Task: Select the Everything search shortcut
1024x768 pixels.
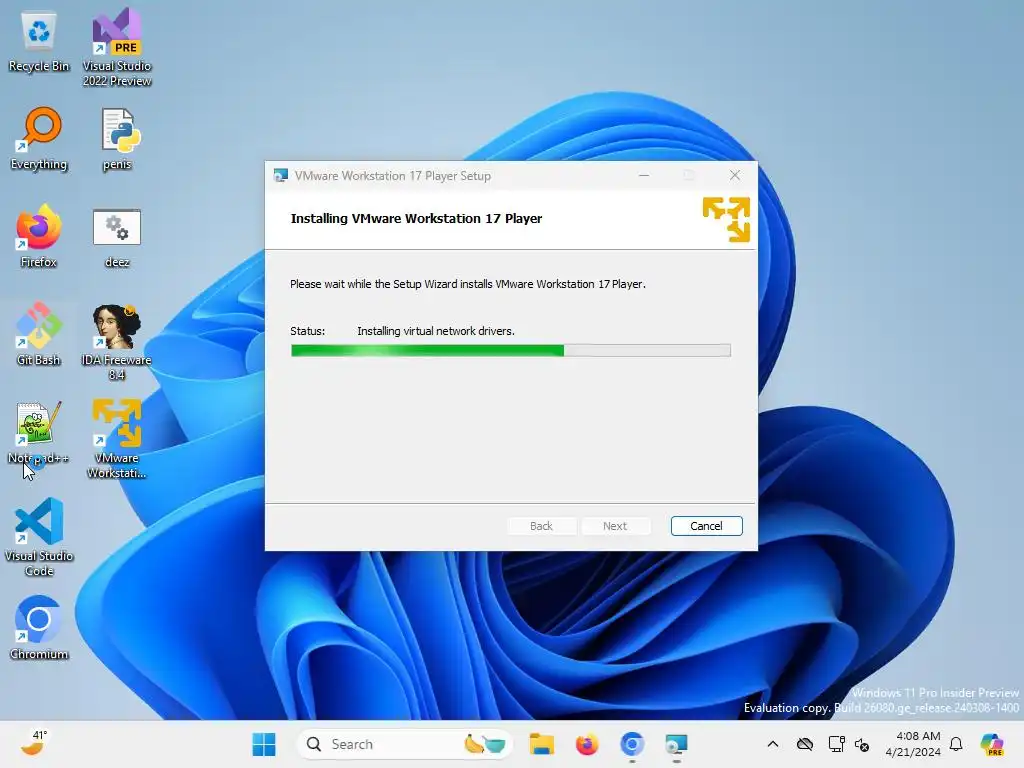Action: [x=39, y=138]
